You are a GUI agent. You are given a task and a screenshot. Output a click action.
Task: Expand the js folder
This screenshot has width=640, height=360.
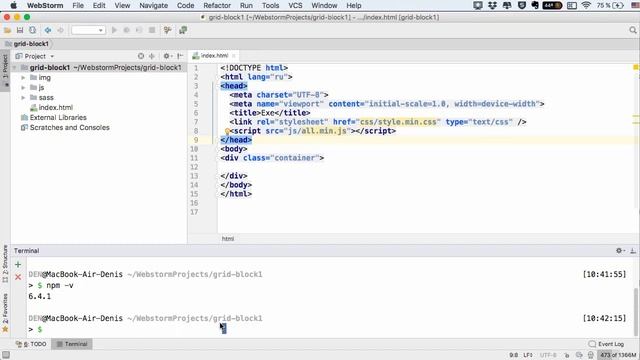(x=23, y=88)
